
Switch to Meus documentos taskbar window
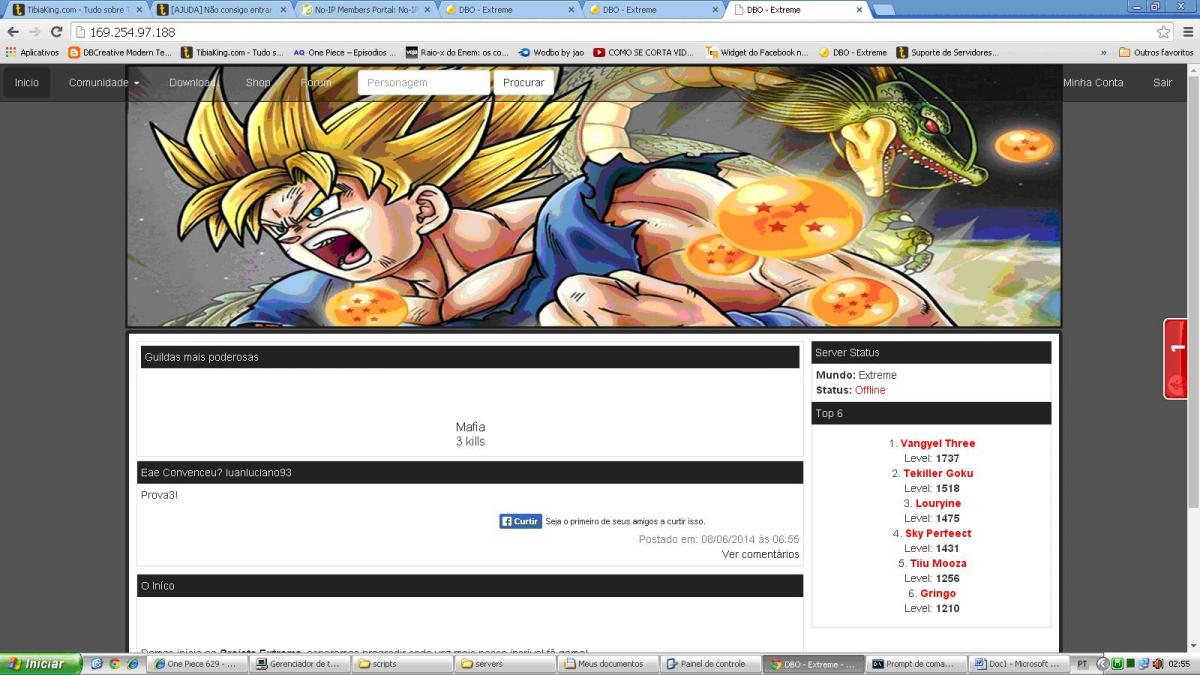608,664
